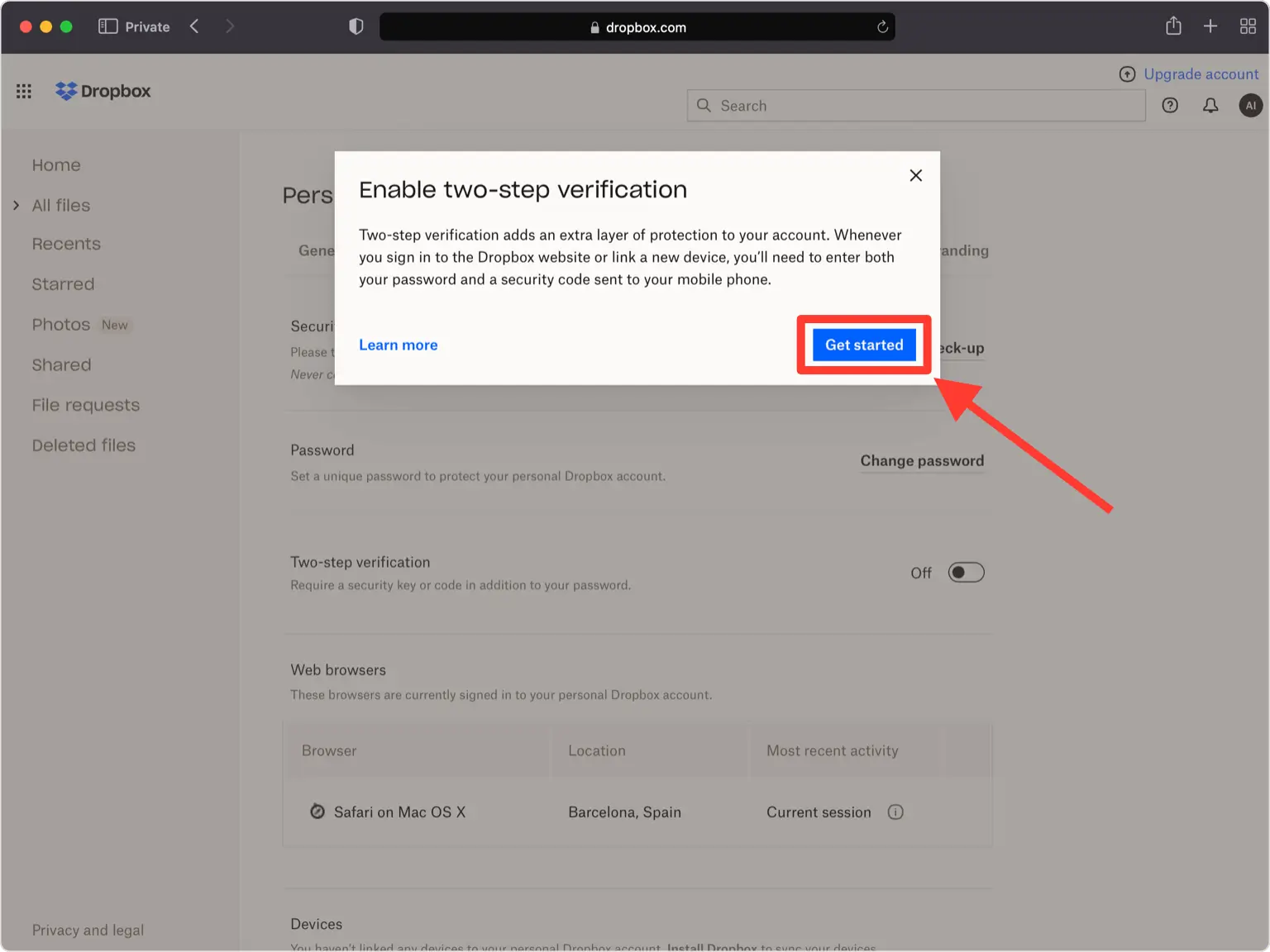Open the account avatar menu

point(1250,105)
